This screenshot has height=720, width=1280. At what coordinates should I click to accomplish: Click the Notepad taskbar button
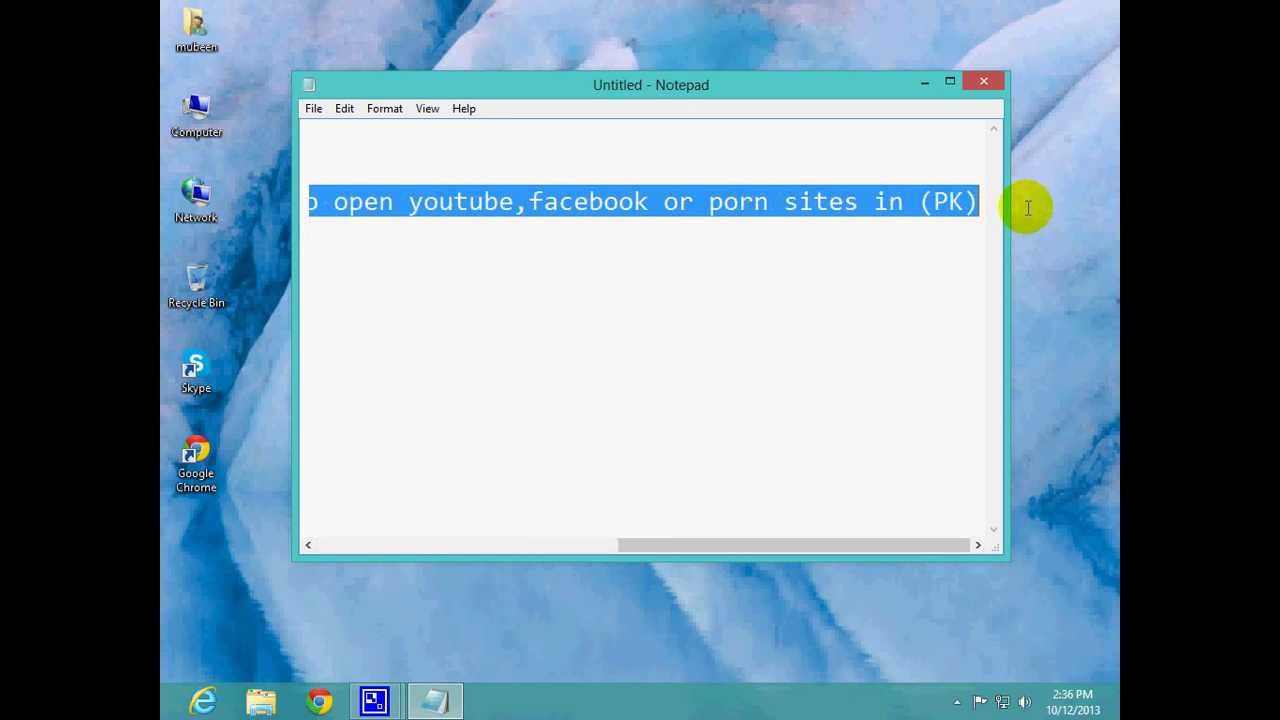[435, 701]
